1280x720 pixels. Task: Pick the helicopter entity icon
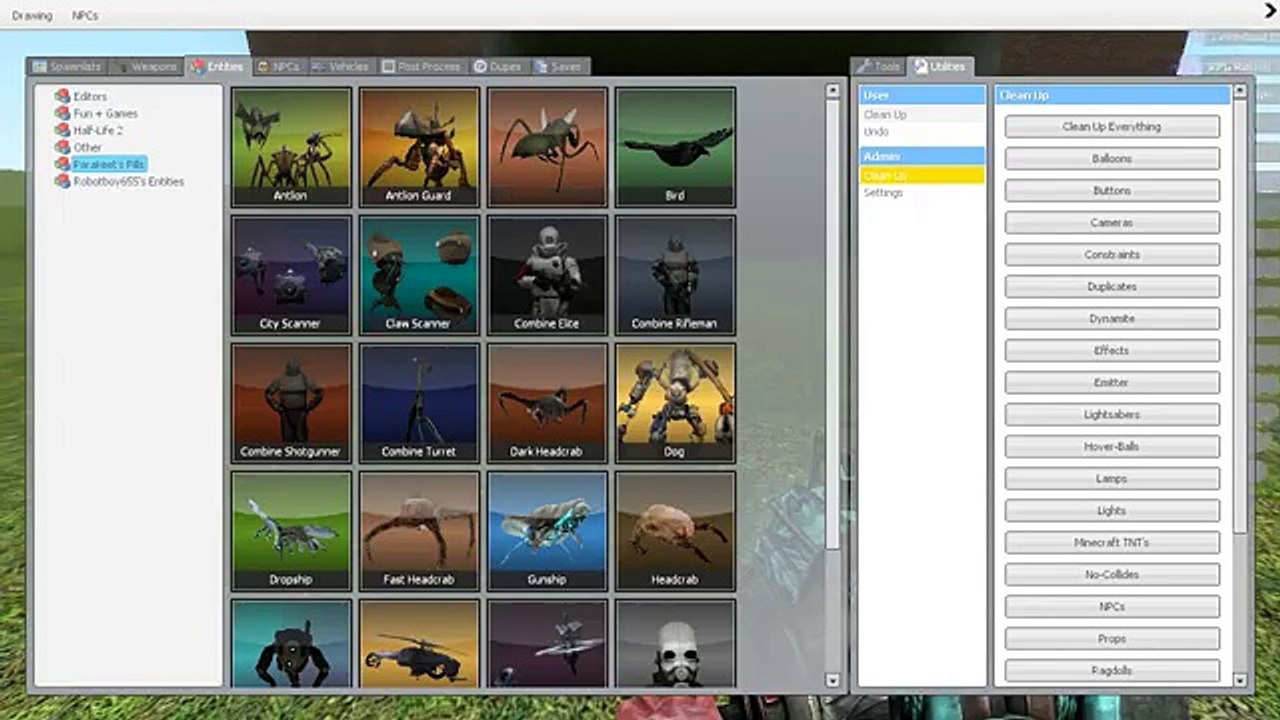point(419,643)
